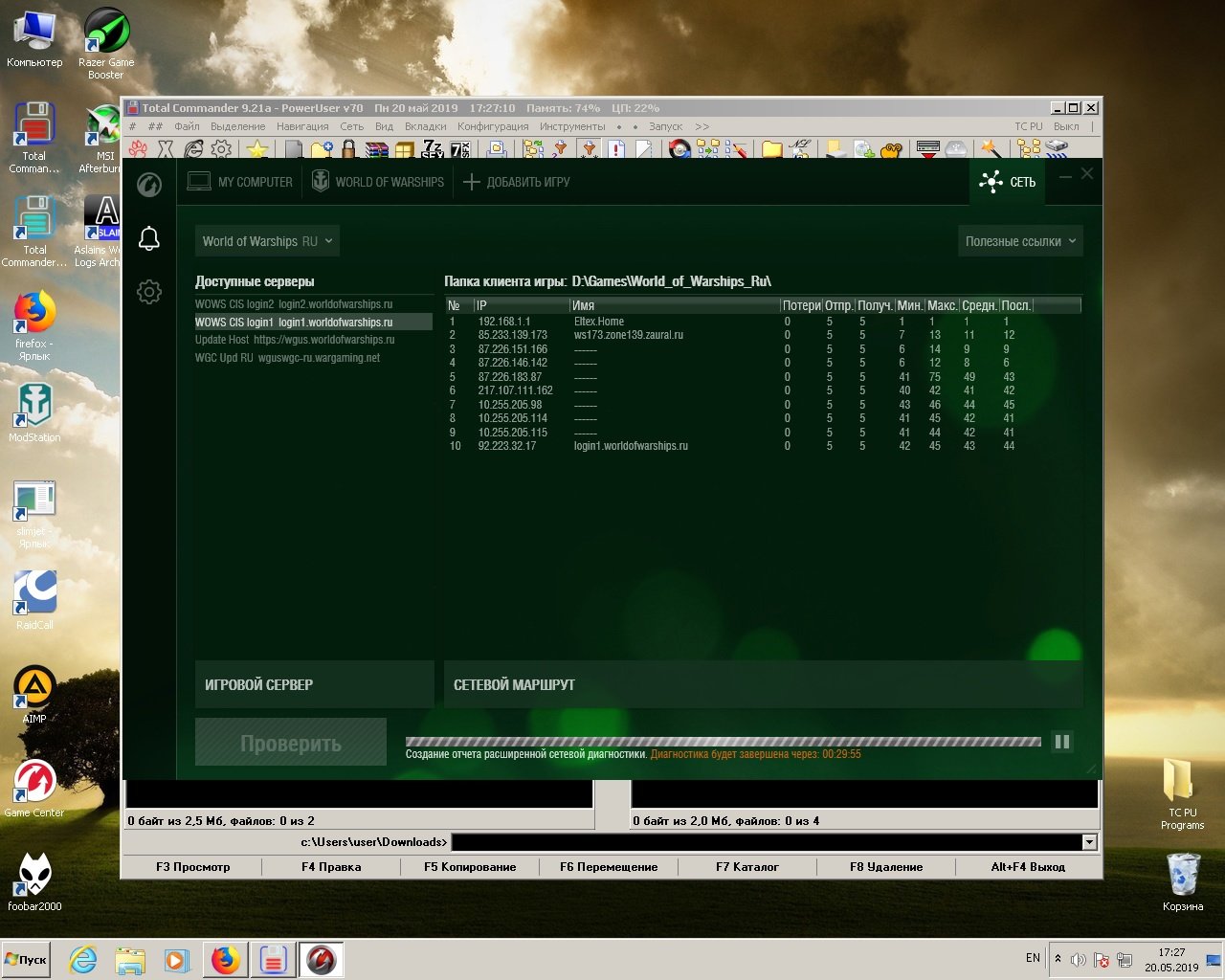Image resolution: width=1225 pixels, height=980 pixels.
Task: Select the route row with IP 217.107.111.162
Action: coord(764,390)
